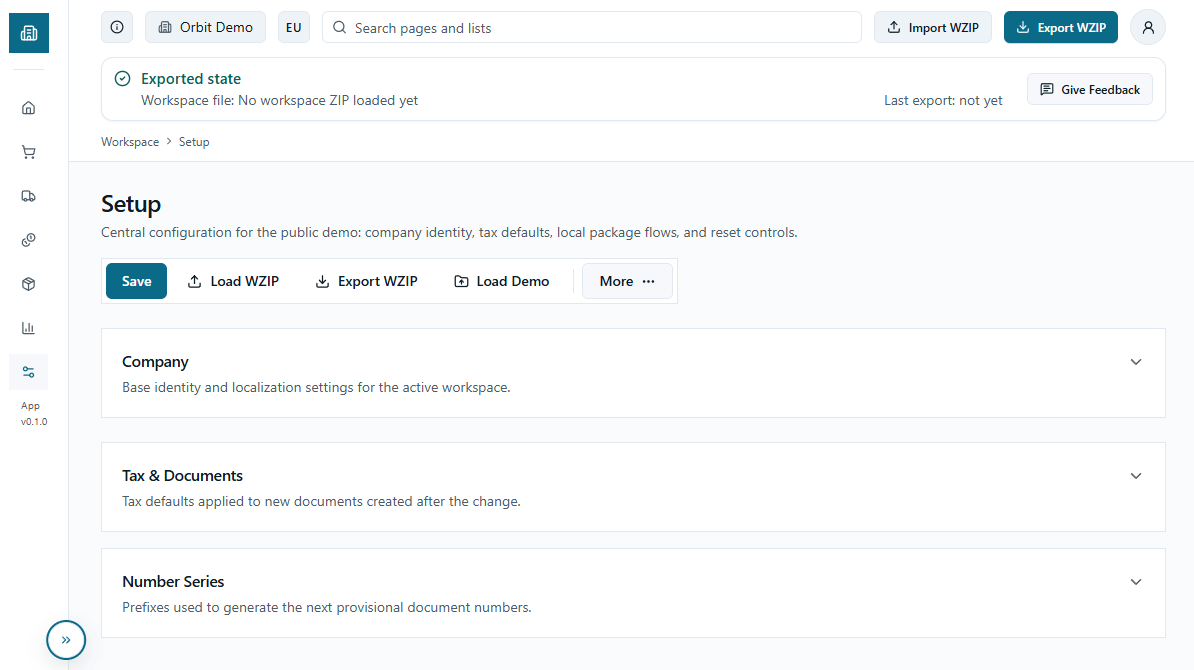1194x670 pixels.
Task: Open the user profile avatar
Action: tap(1148, 27)
